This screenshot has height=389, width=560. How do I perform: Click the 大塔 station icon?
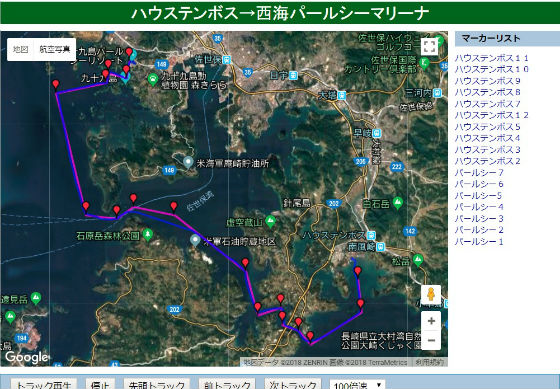pos(342,95)
